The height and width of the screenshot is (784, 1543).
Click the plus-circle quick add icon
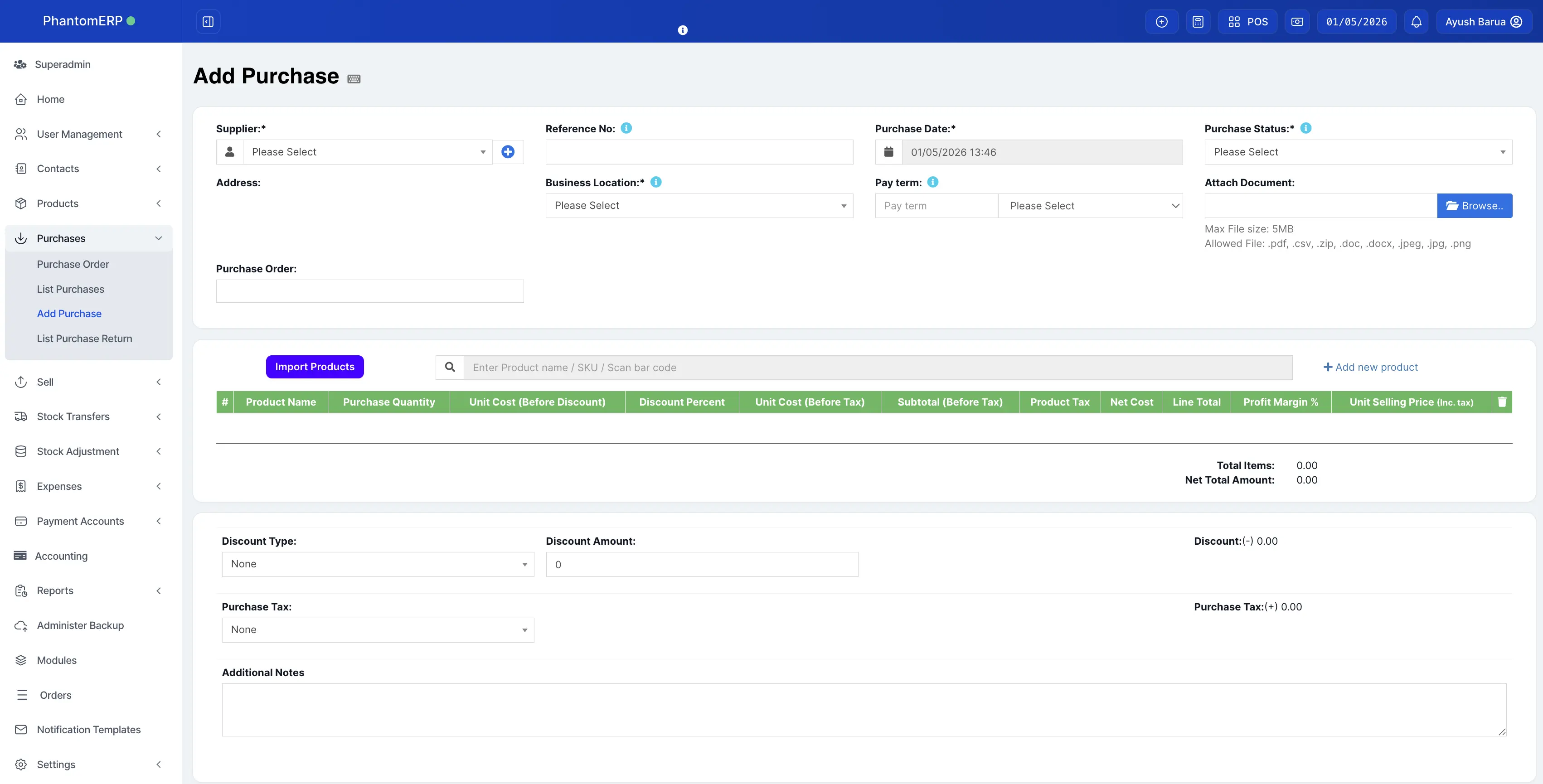pos(1161,22)
